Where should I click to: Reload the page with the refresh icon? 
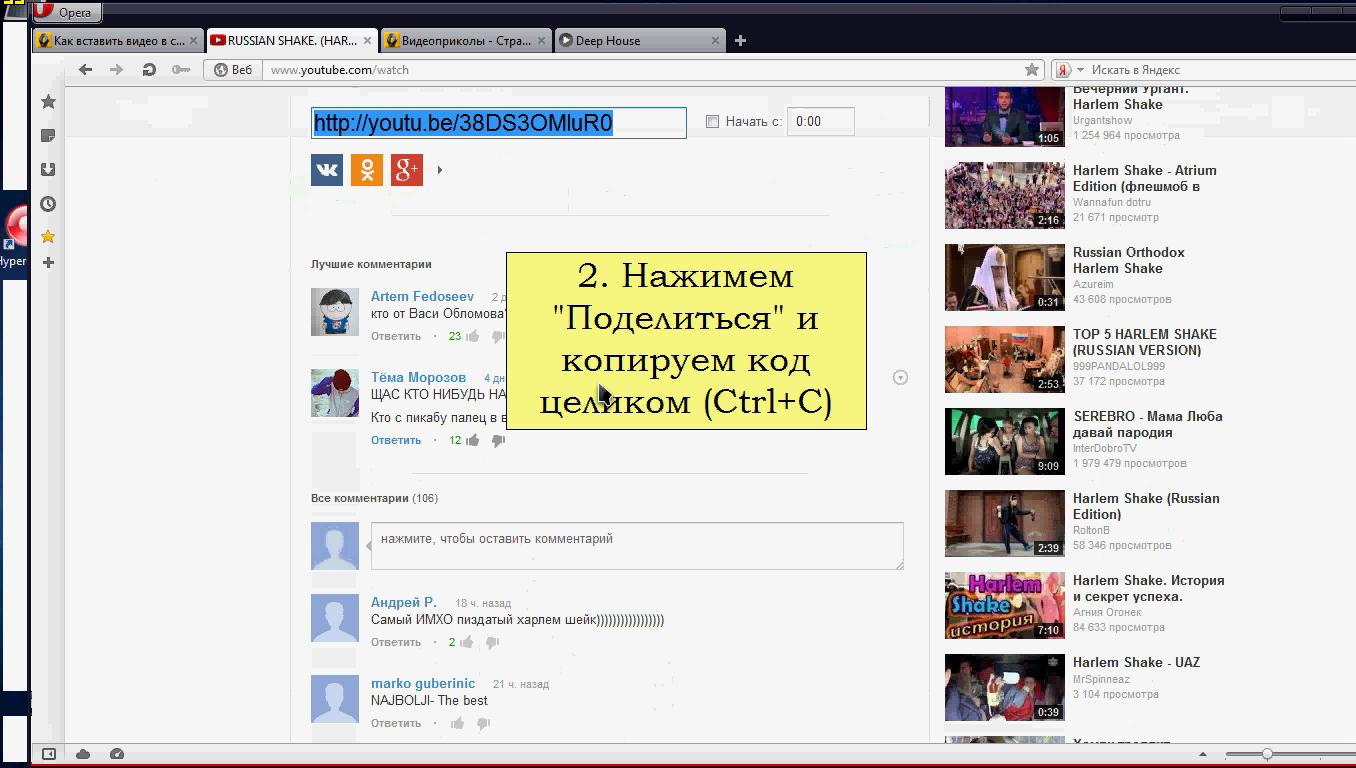tap(149, 69)
